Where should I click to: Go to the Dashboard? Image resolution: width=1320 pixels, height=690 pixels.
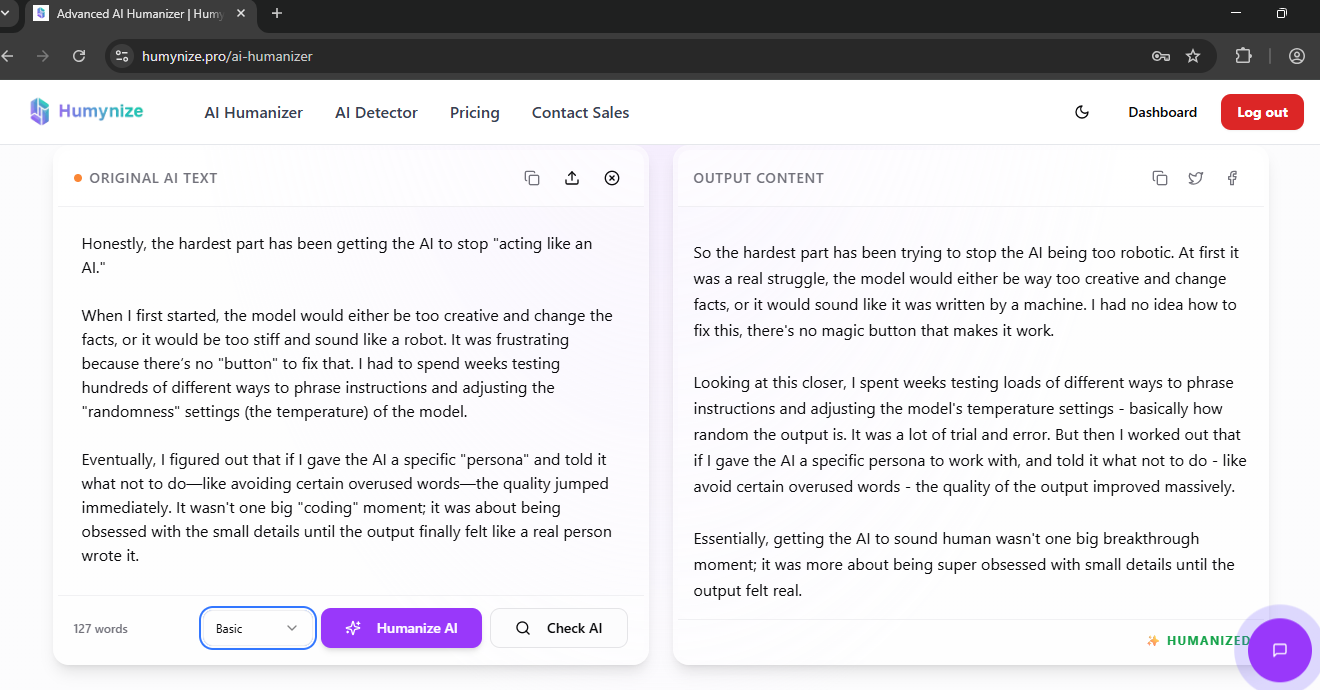pyautogui.click(x=1162, y=112)
